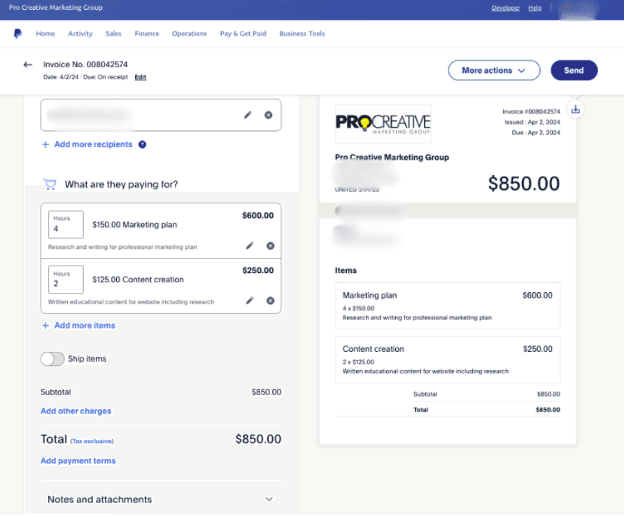Open the Activity menu

click(80, 34)
